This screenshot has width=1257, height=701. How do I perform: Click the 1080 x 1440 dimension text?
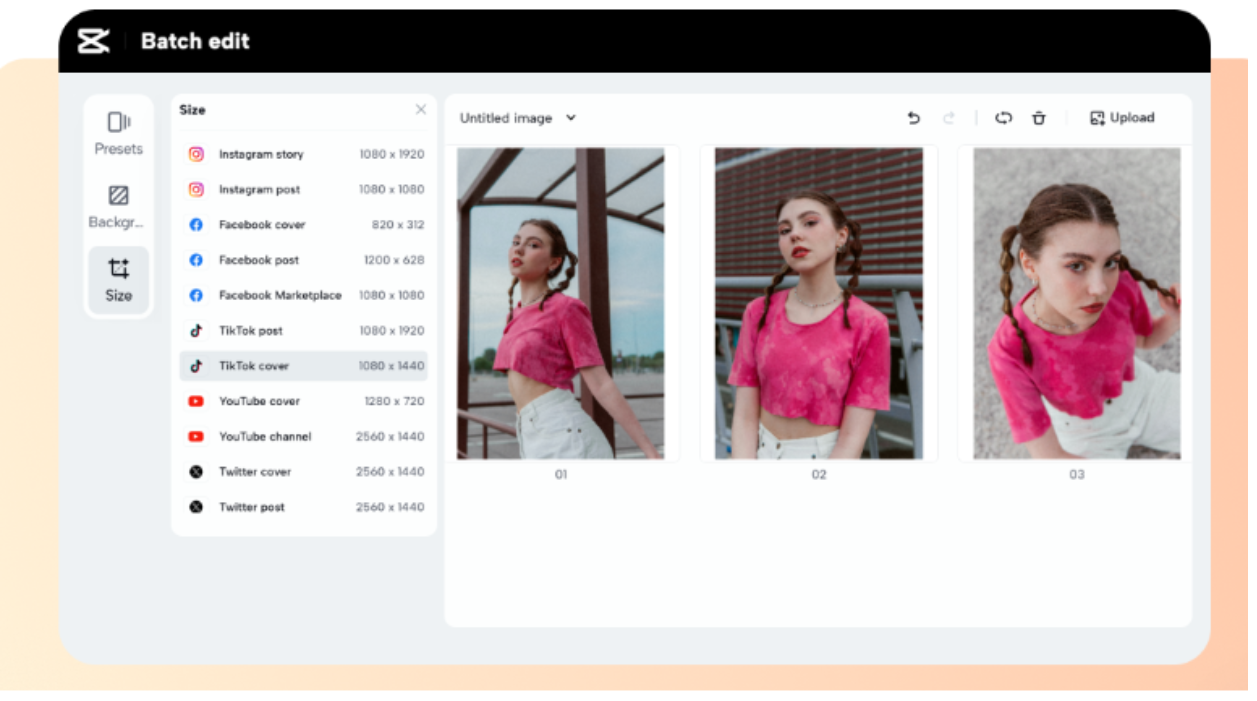pos(392,366)
